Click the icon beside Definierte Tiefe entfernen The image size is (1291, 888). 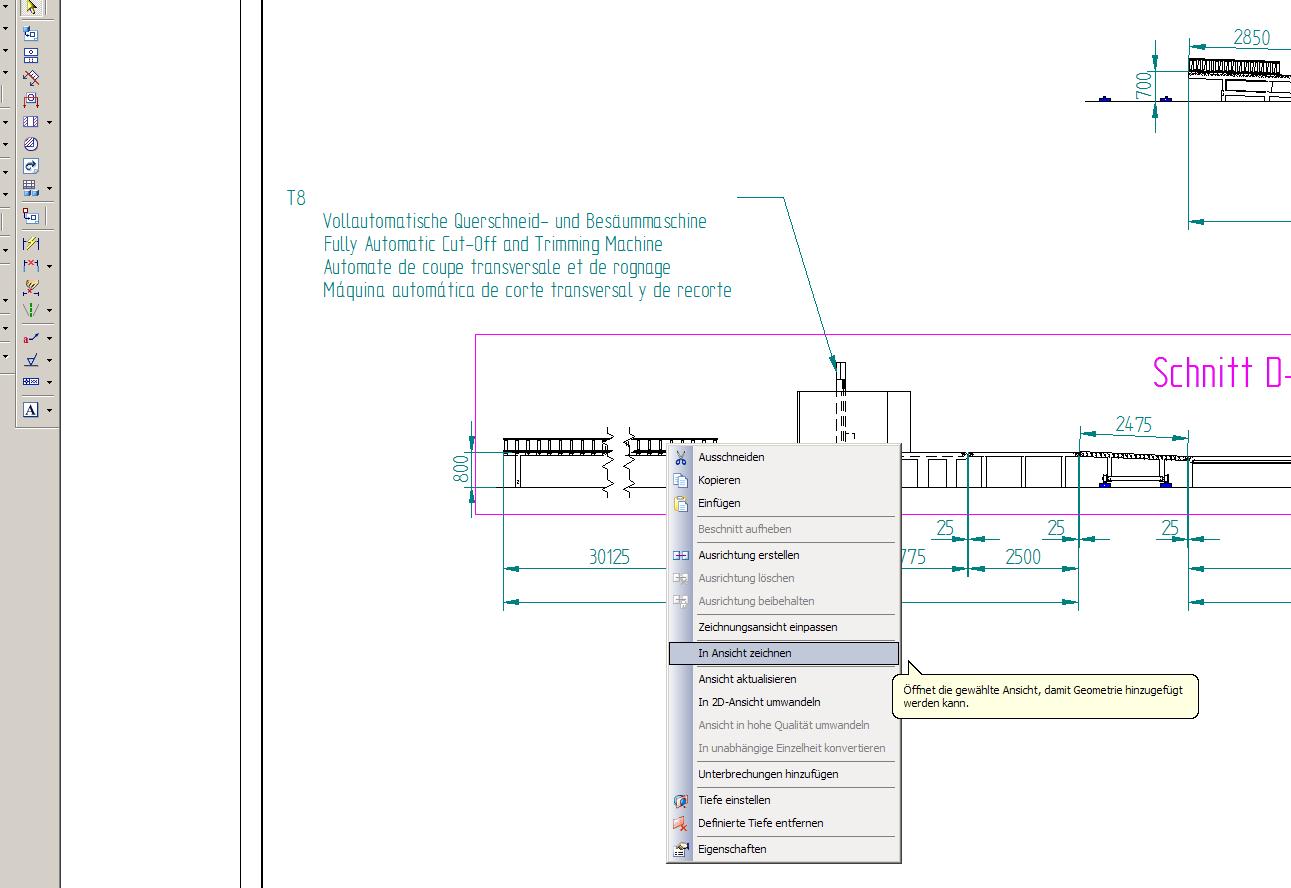click(x=681, y=823)
